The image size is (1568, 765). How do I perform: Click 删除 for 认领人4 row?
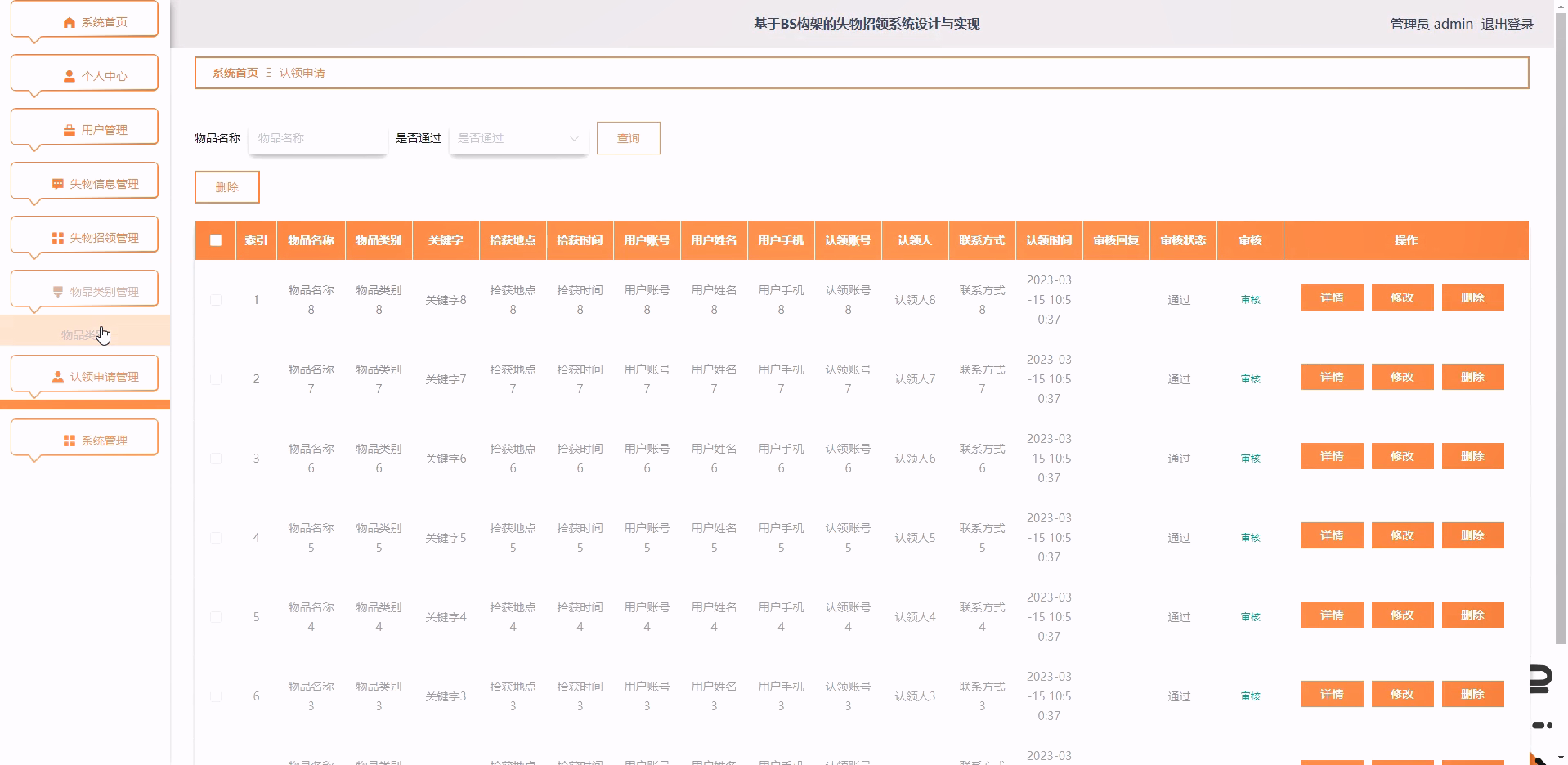[1473, 615]
